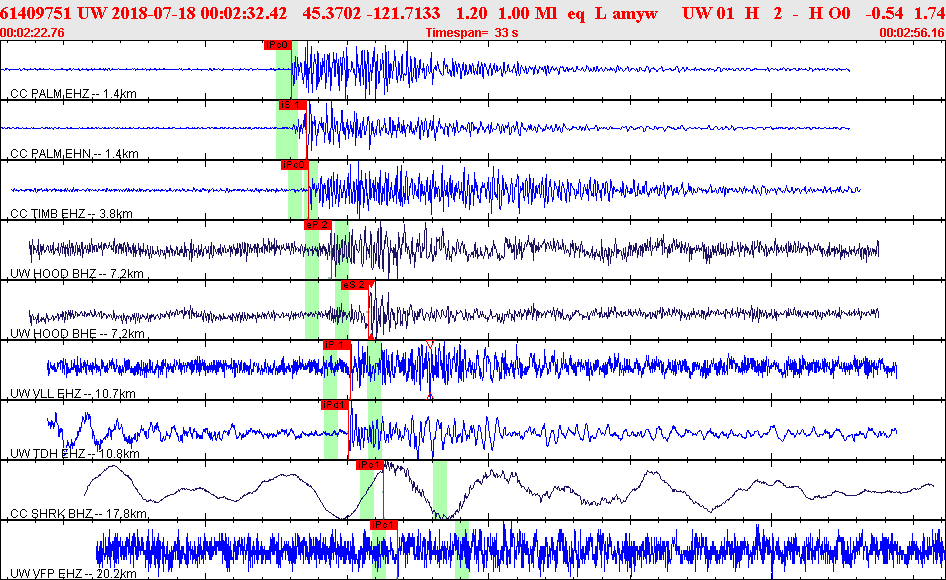Image resolution: width=946 pixels, height=580 pixels.
Task: Click the red triangle marker on VLL EHZ trace
Action: pos(430,344)
